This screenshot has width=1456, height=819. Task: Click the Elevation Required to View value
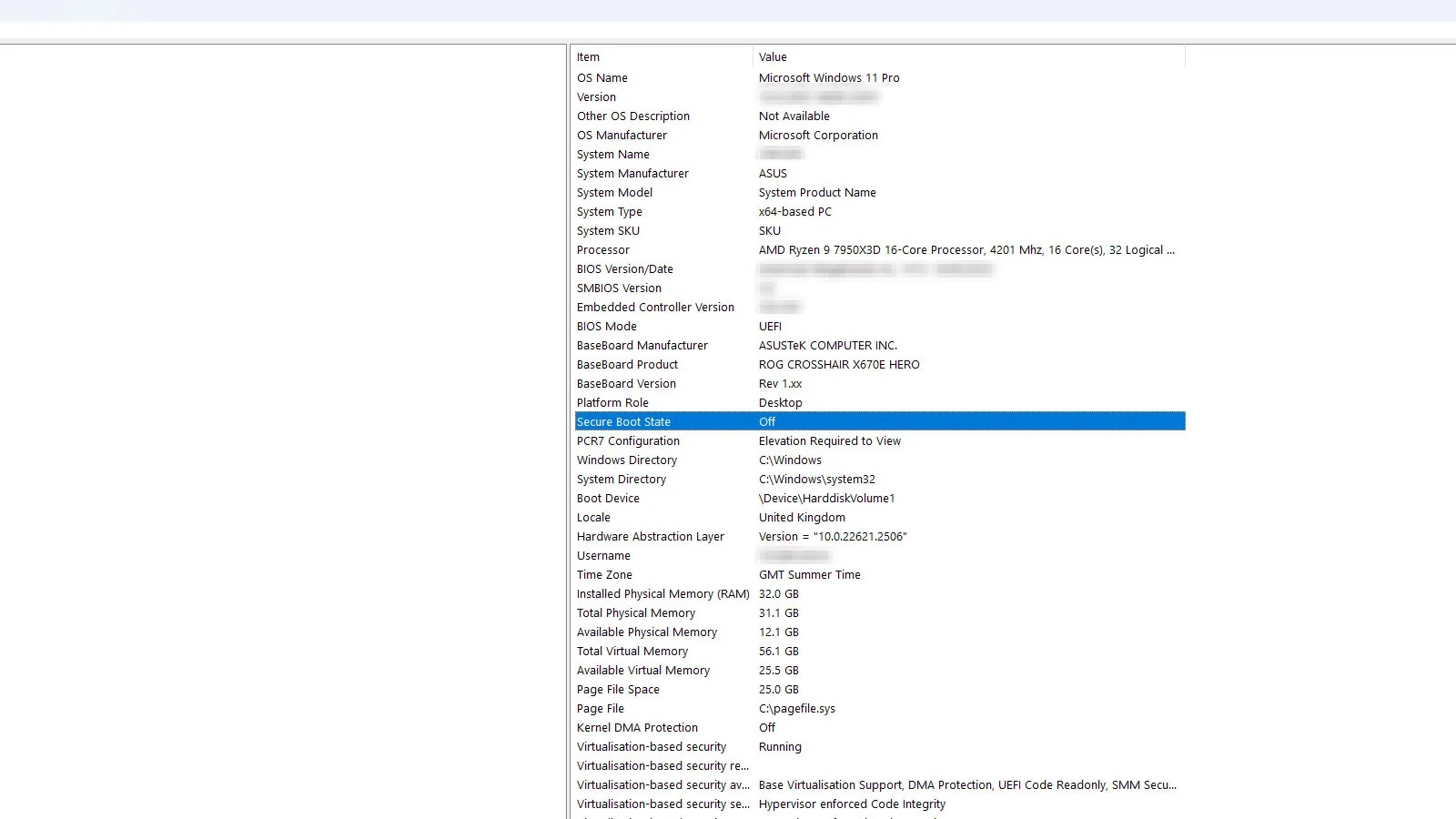(x=830, y=440)
